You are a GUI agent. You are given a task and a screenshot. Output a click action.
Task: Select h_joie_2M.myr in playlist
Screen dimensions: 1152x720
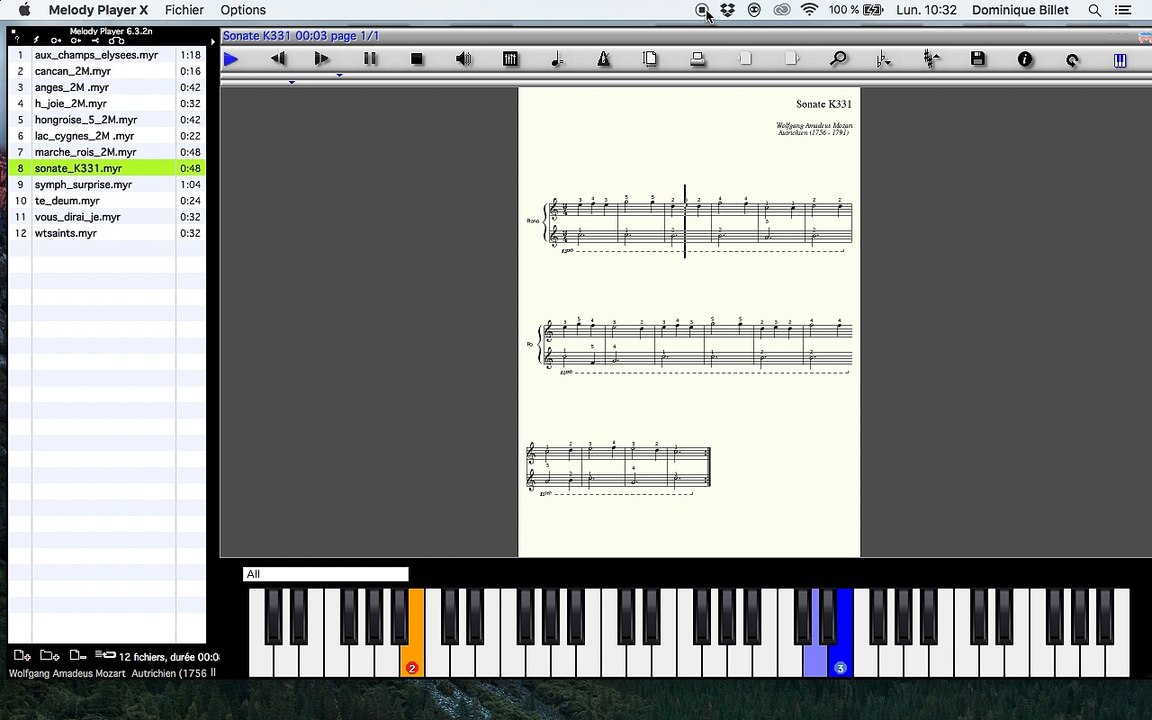pos(107,104)
